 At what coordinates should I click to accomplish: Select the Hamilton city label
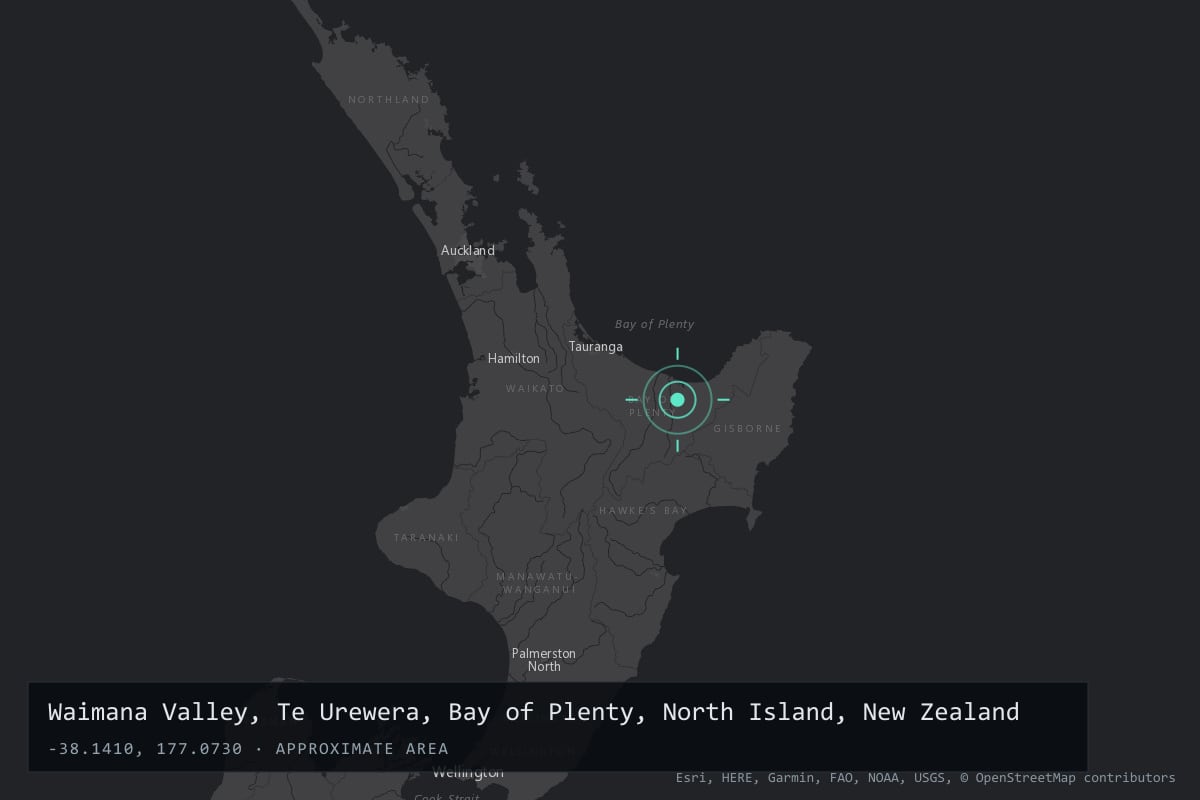pos(514,358)
